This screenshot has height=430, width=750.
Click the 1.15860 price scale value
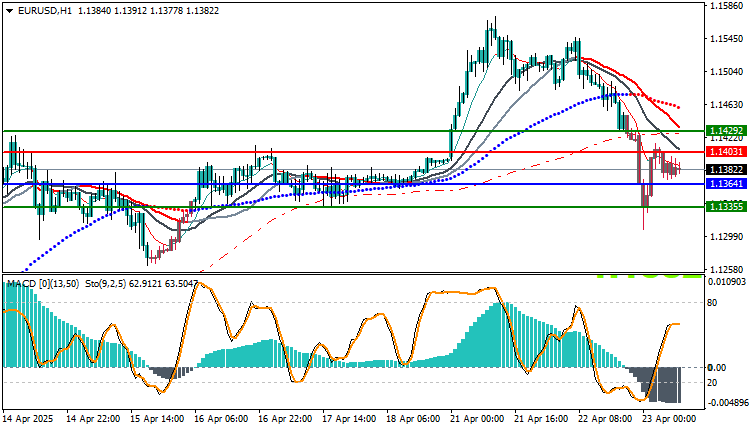pyautogui.click(x=727, y=6)
